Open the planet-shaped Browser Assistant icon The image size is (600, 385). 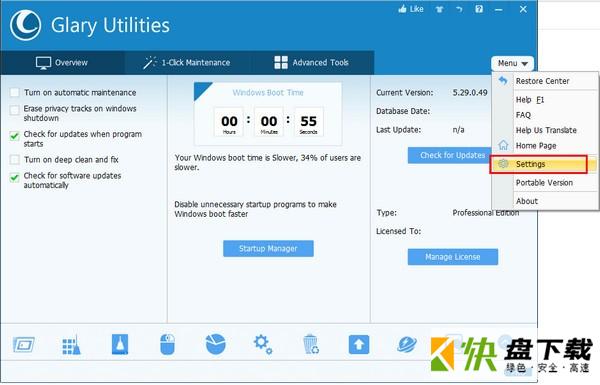[x=407, y=344]
